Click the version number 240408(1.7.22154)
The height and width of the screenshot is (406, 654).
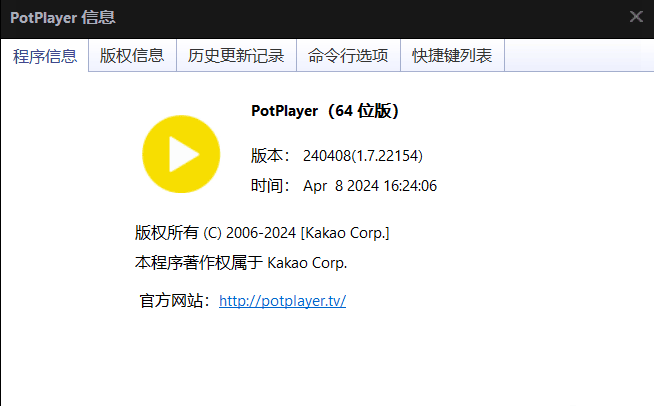tap(363, 156)
